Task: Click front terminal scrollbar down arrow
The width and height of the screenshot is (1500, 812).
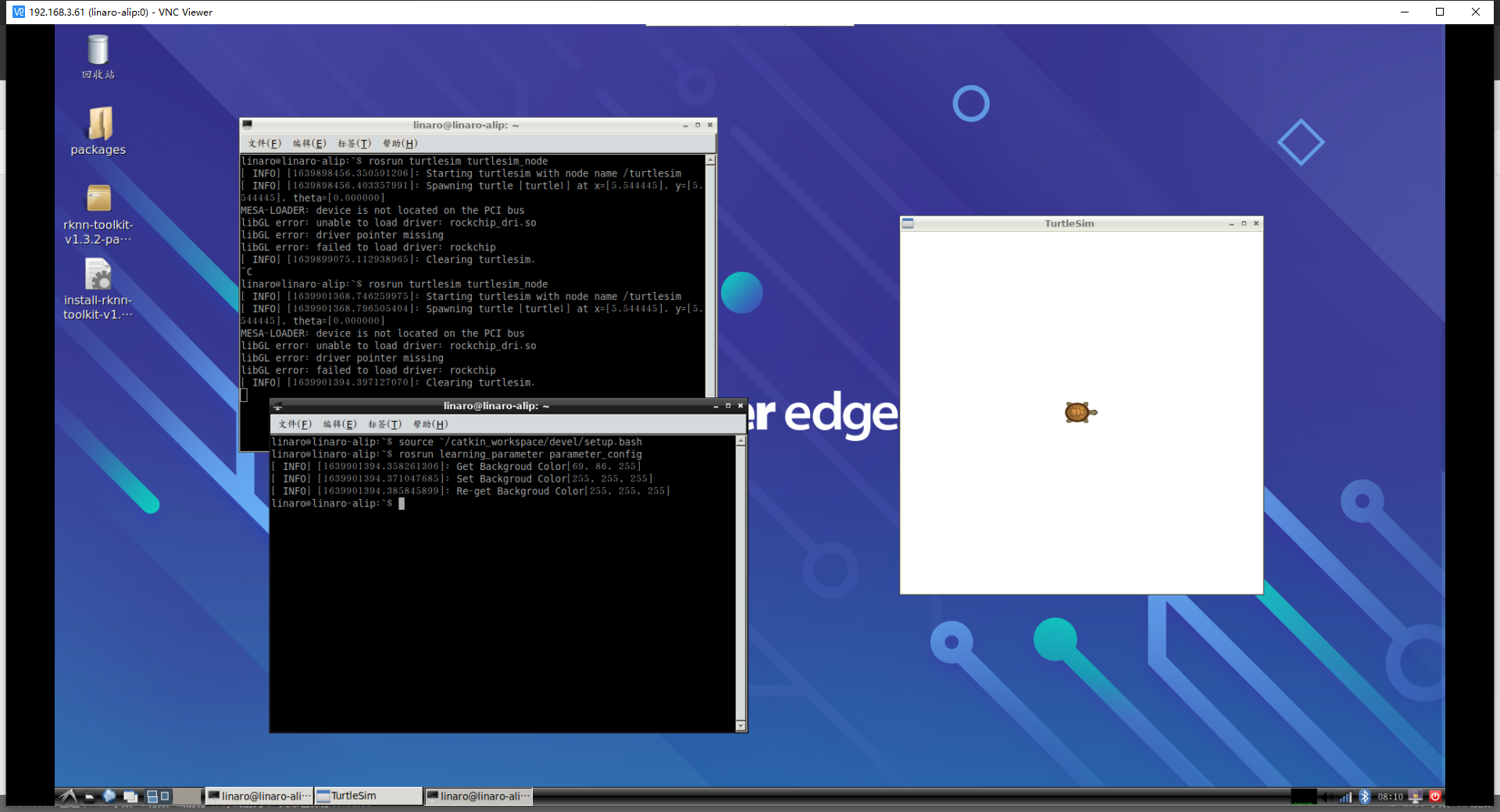Action: coord(741,726)
